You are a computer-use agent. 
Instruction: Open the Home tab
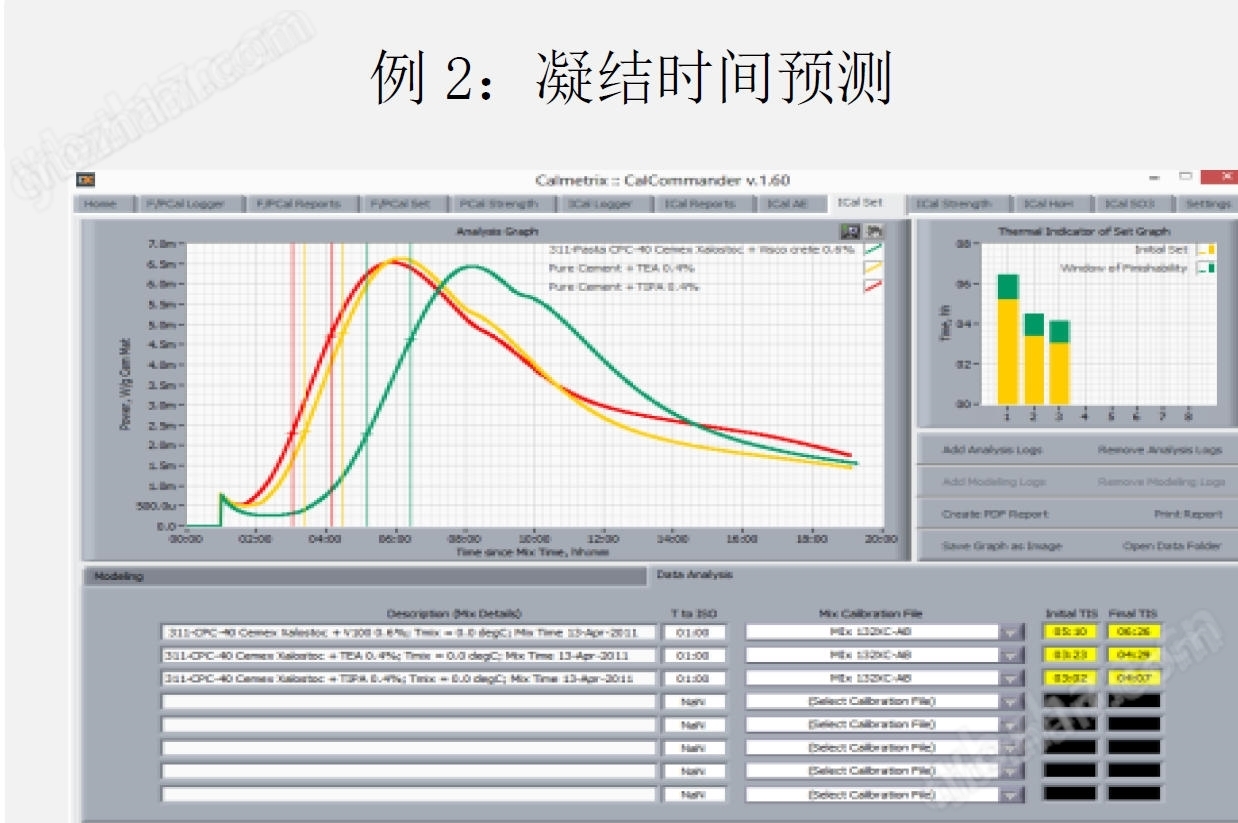(x=100, y=204)
